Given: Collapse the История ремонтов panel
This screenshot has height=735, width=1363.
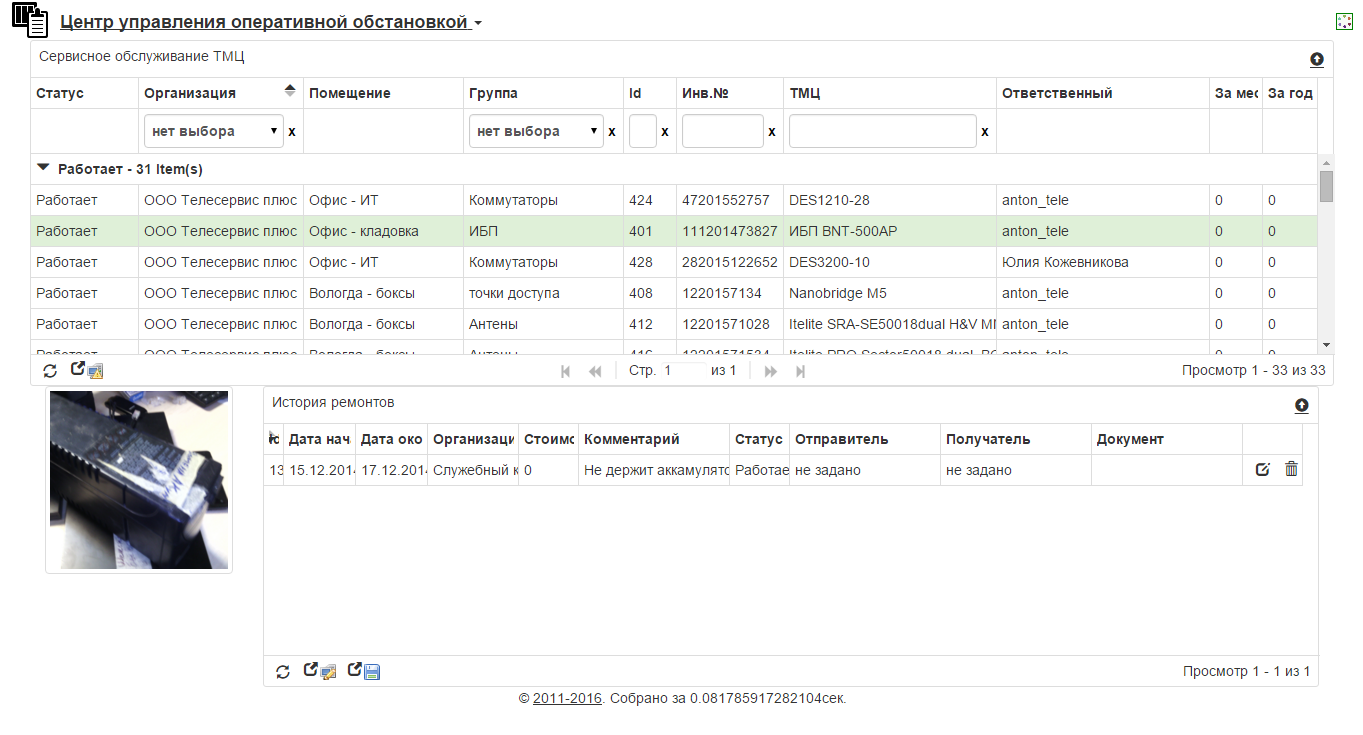Looking at the screenshot, I should click(1301, 406).
